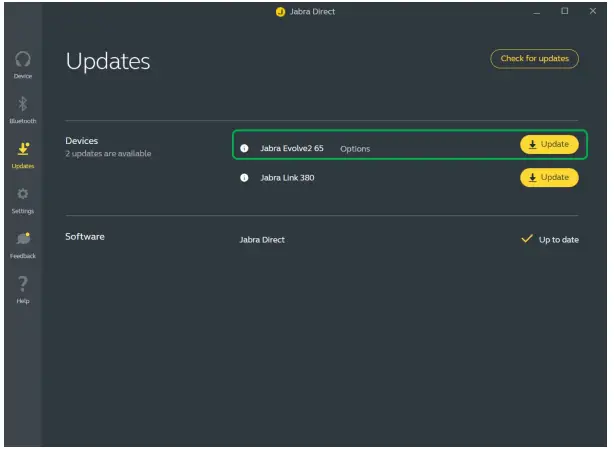614x449 pixels.
Task: Select the Updates download icon in sidebar
Action: (23, 149)
